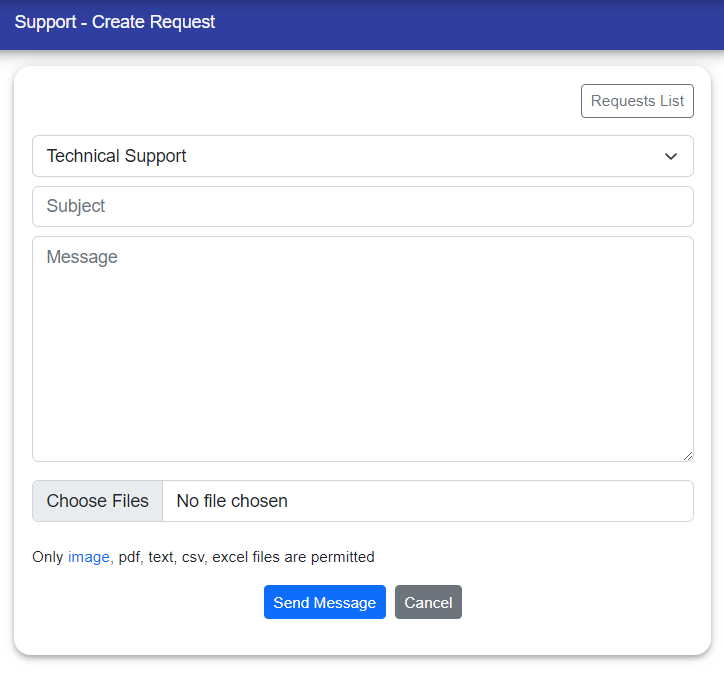Click the permitted file types note
The width and height of the screenshot is (724, 696).
coord(203,557)
